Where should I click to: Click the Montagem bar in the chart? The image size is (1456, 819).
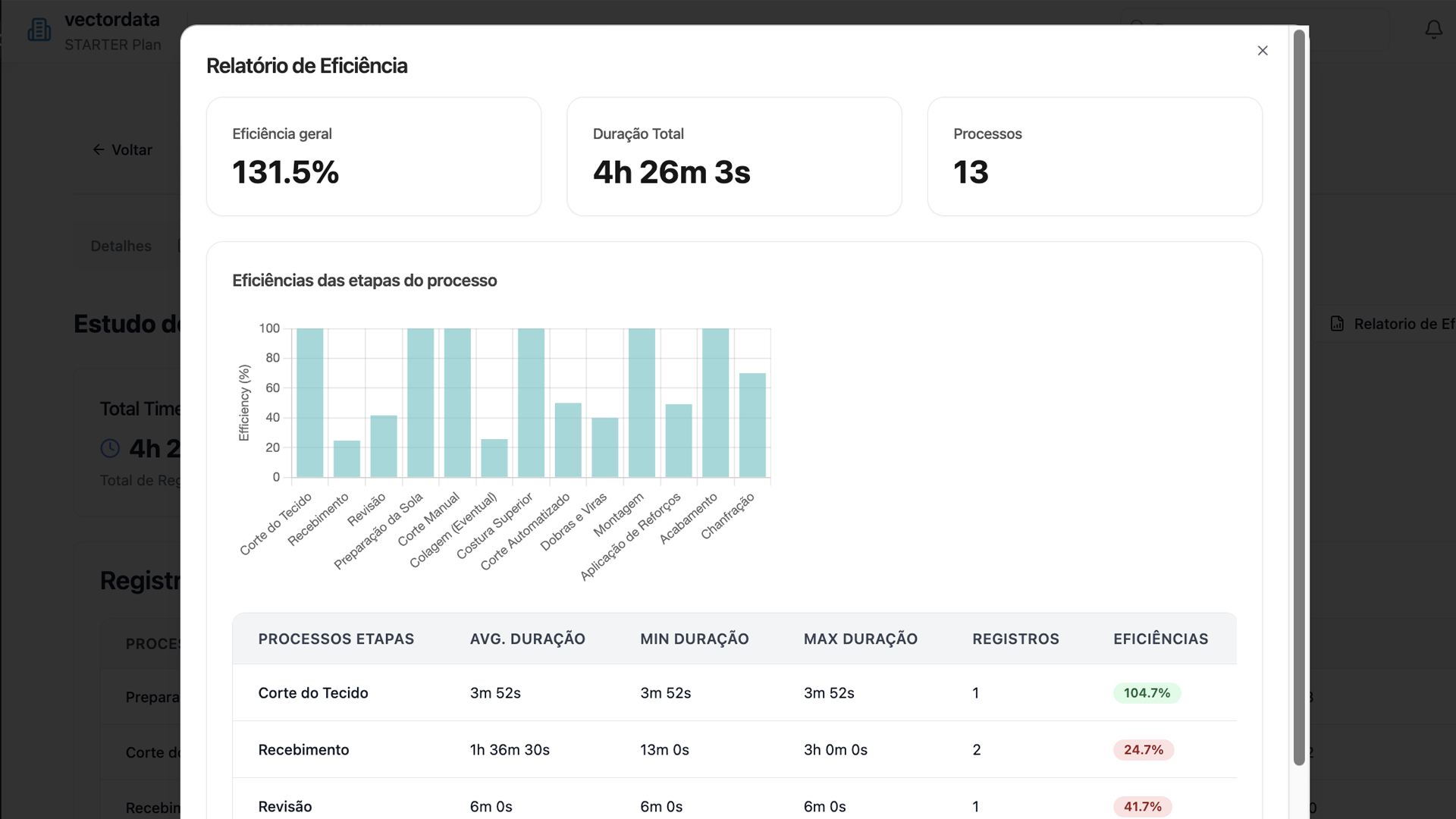(x=642, y=403)
